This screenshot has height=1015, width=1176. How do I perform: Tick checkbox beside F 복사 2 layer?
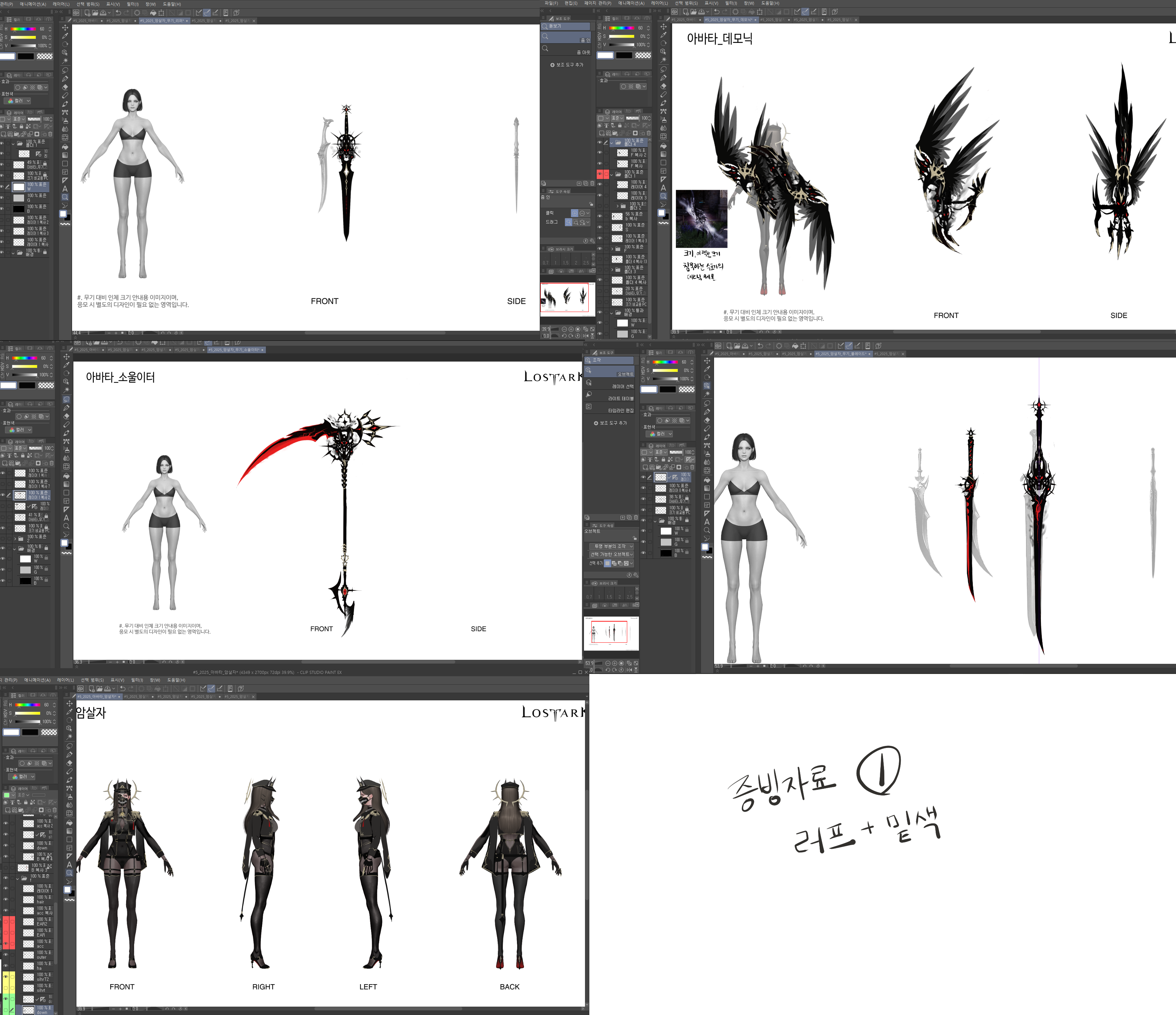[x=606, y=152]
